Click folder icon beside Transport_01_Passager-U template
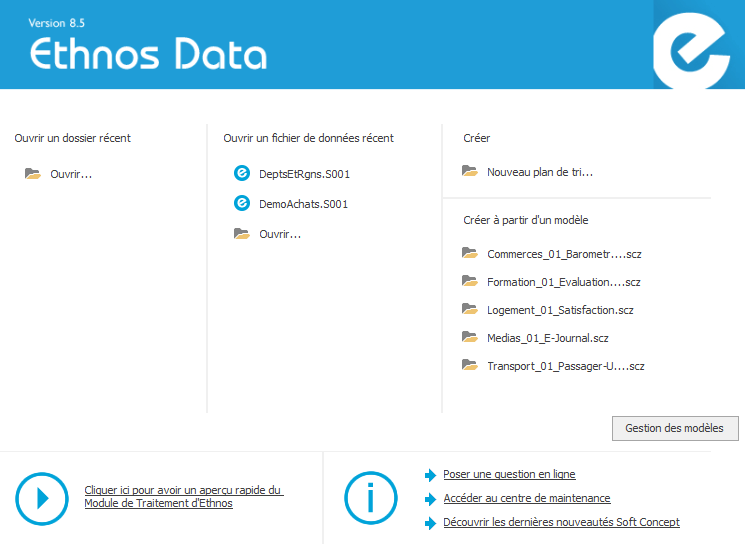 [470, 365]
